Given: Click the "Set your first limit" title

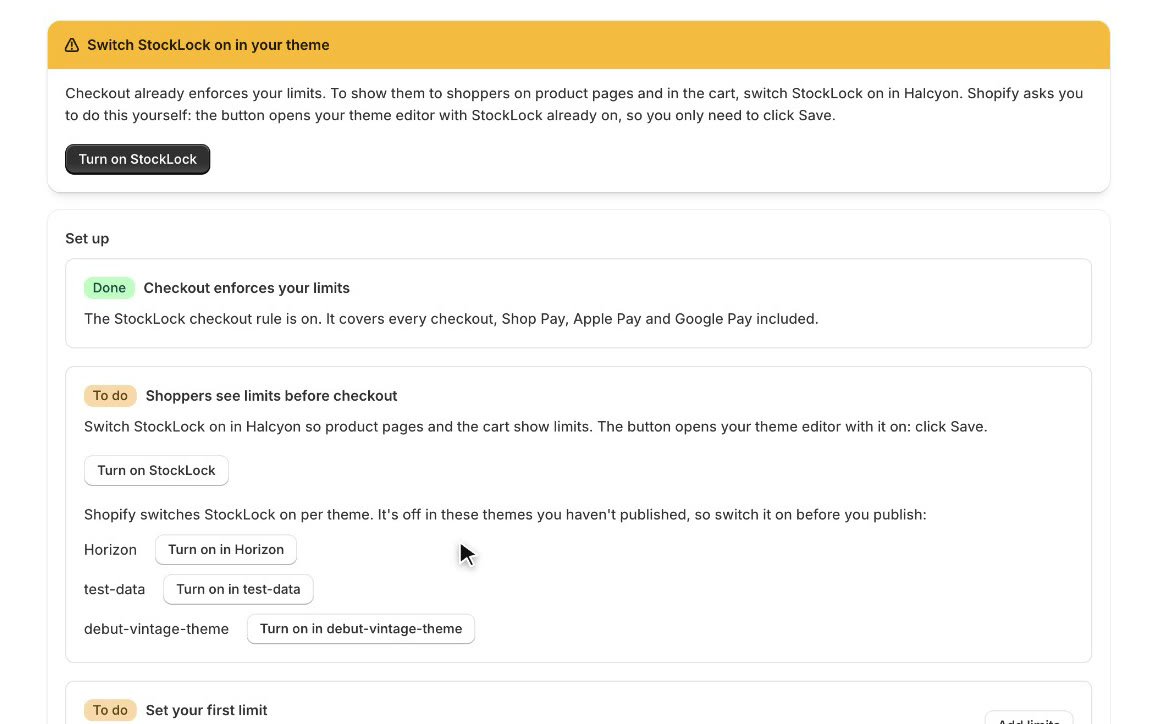Looking at the screenshot, I should click(206, 710).
